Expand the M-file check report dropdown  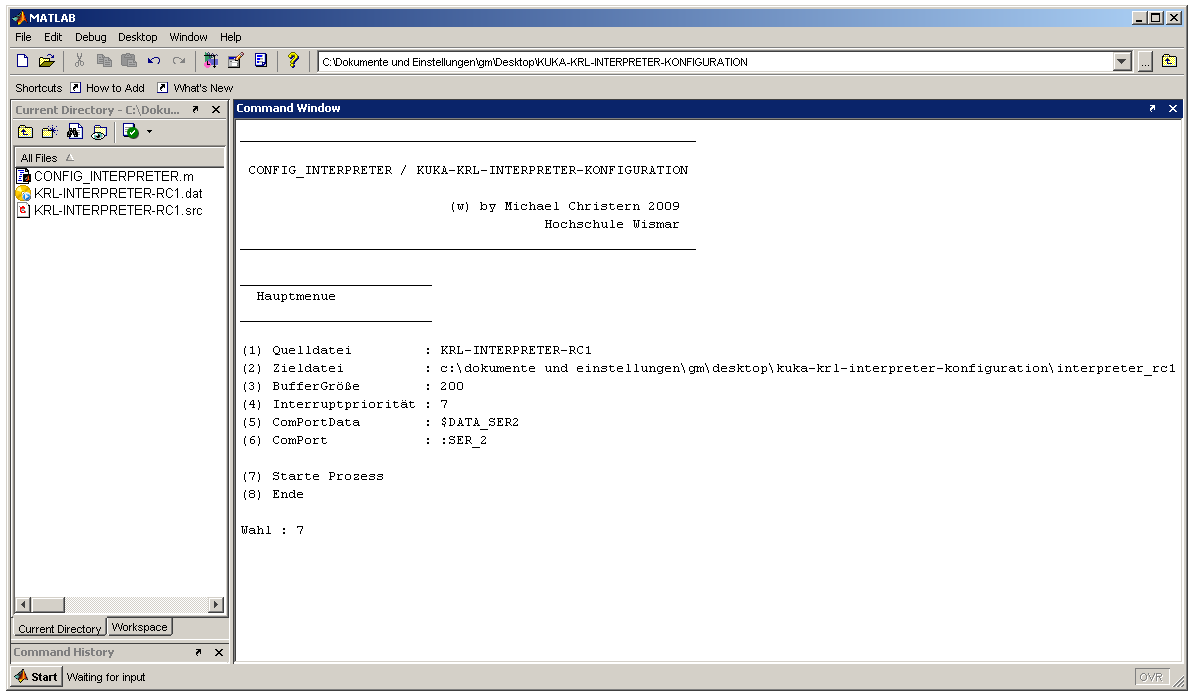click(x=149, y=131)
